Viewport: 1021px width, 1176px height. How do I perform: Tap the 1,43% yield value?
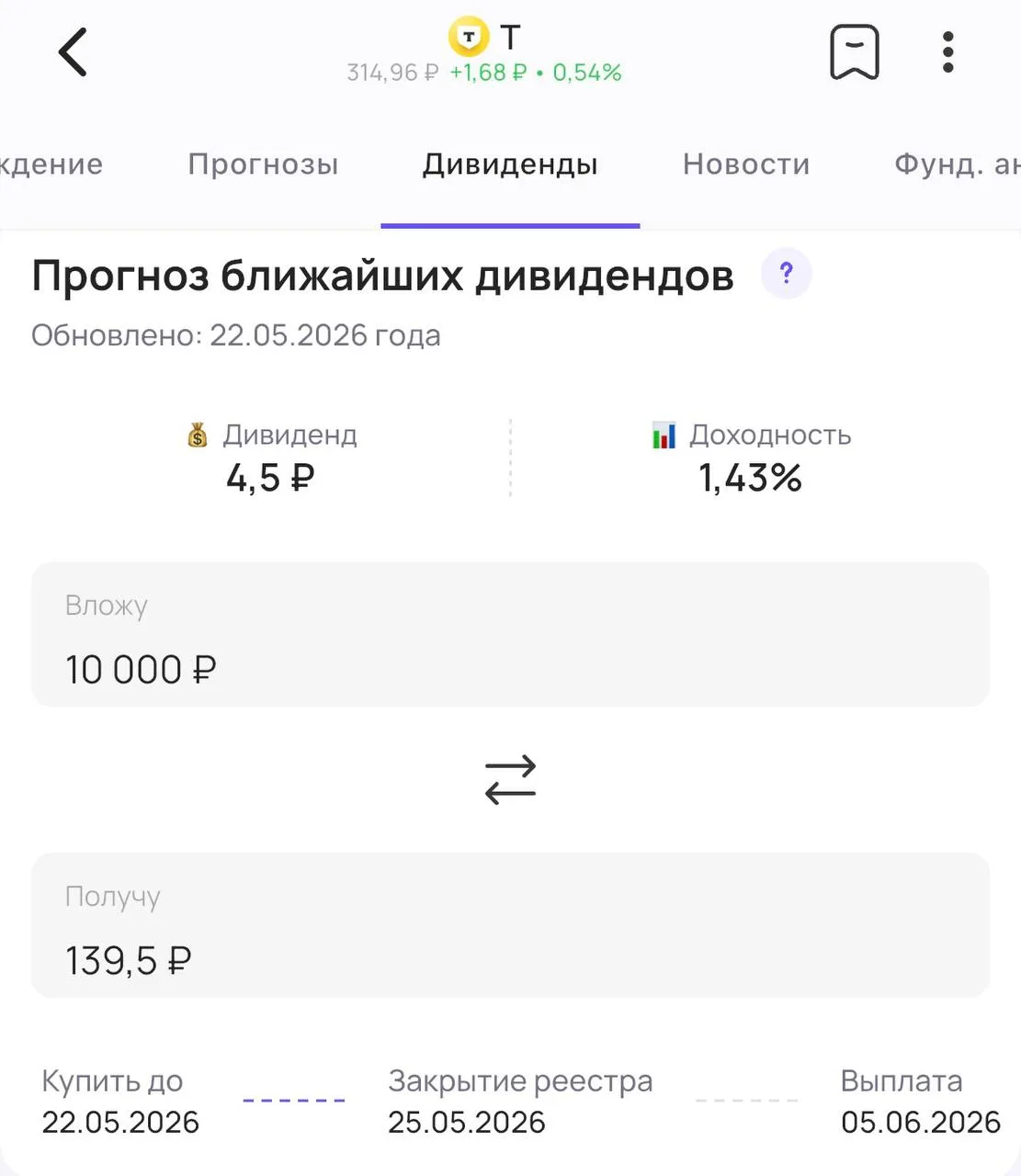[x=750, y=478]
